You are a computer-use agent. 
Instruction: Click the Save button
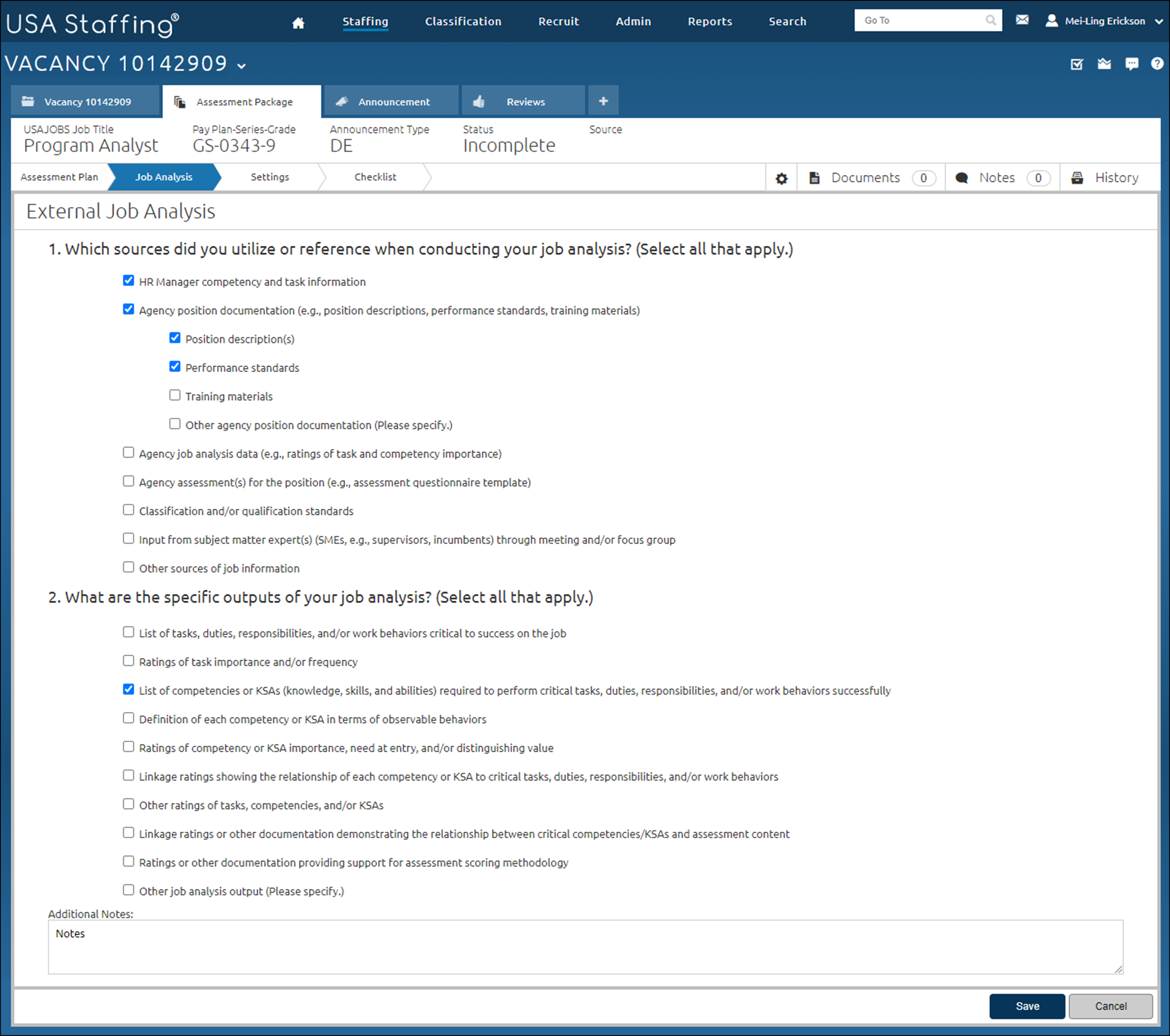pyautogui.click(x=1027, y=1006)
